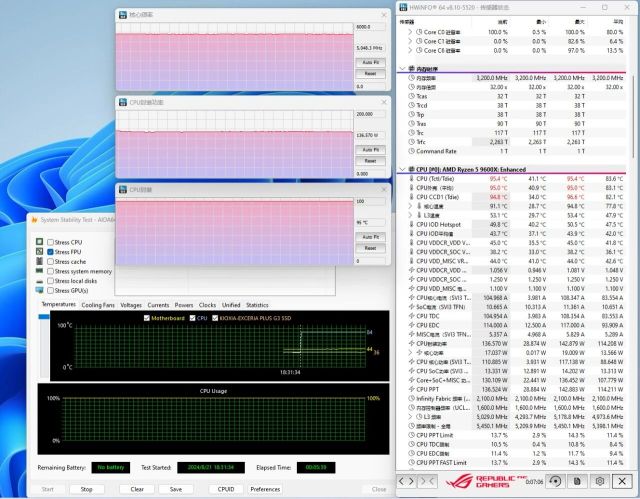Click the CPU chip icon beside Stress CPU

[40, 242]
